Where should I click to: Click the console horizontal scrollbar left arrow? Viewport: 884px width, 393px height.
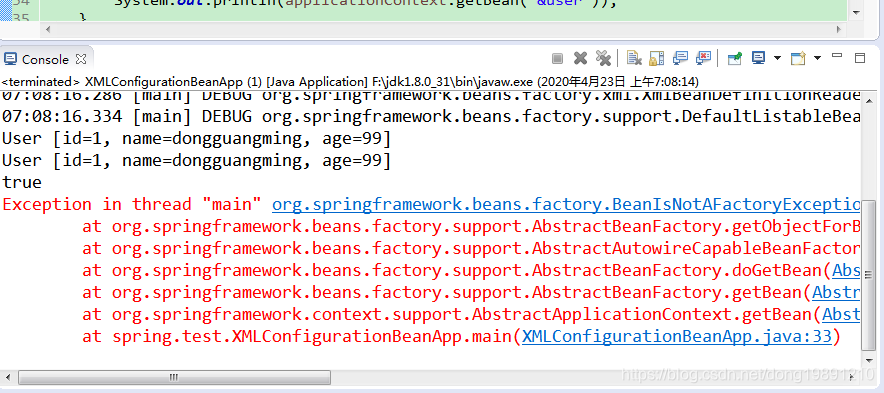(7, 377)
